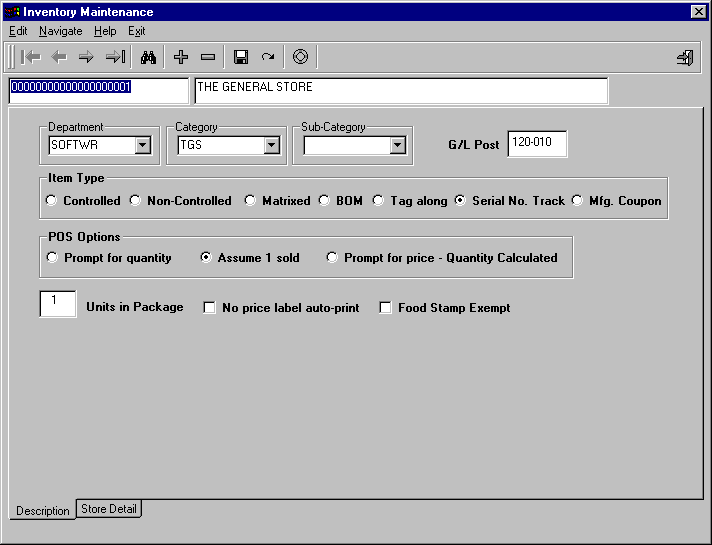
Task: Expand the Sub-Category dropdown arrow
Action: pyautogui.click(x=398, y=145)
